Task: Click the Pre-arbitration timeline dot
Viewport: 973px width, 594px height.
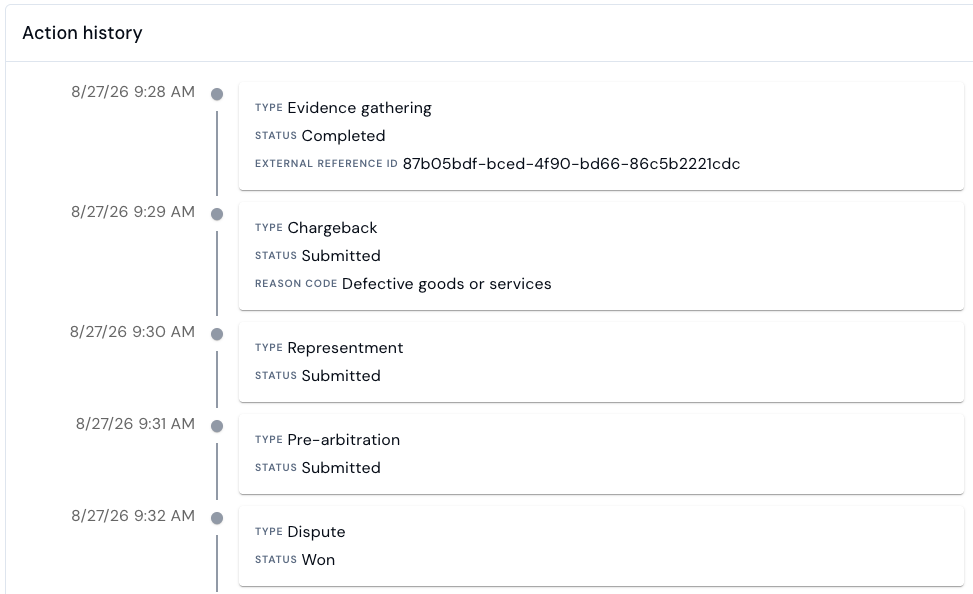Action: pyautogui.click(x=217, y=426)
